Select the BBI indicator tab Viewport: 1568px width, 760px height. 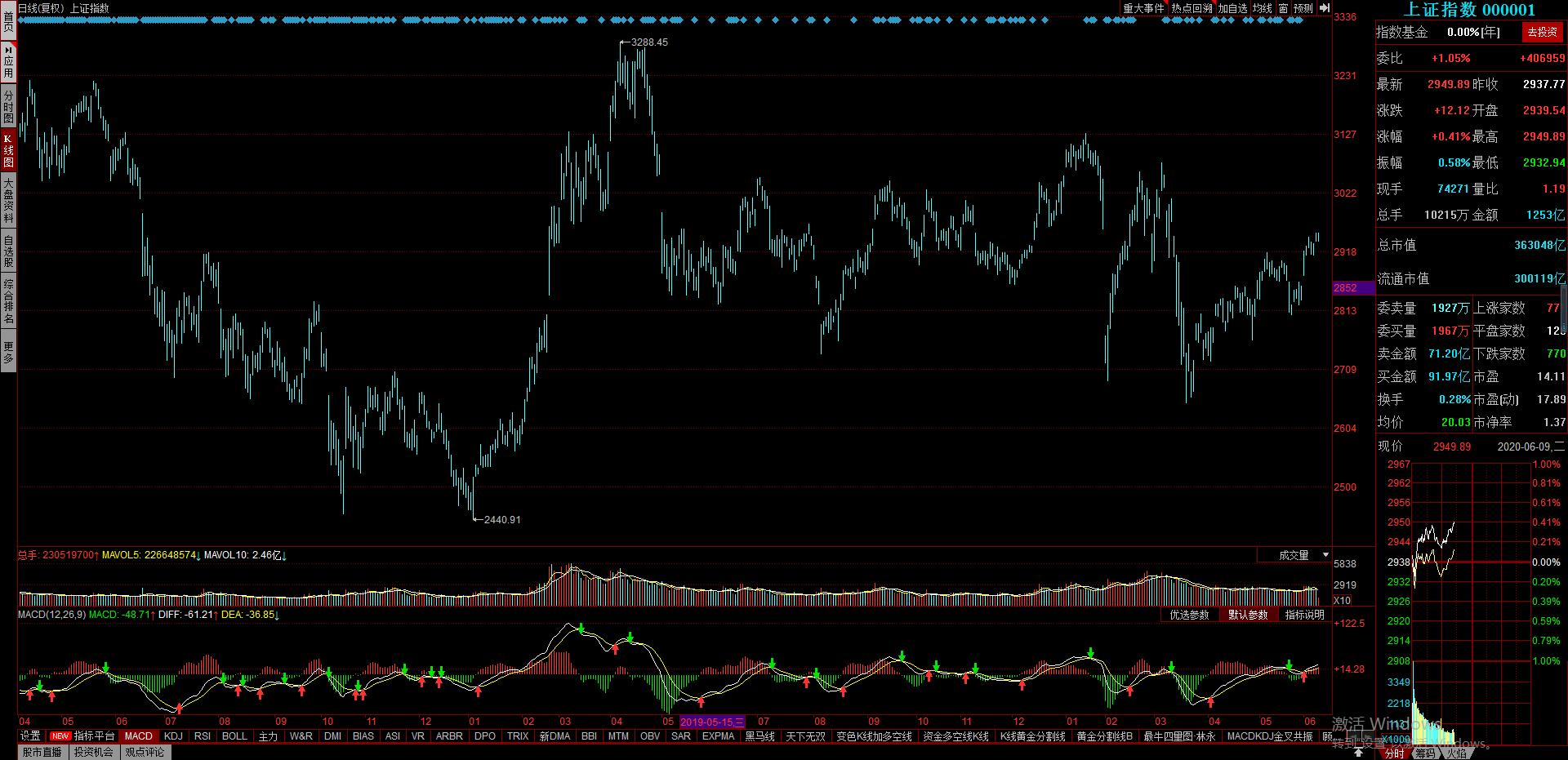589,736
